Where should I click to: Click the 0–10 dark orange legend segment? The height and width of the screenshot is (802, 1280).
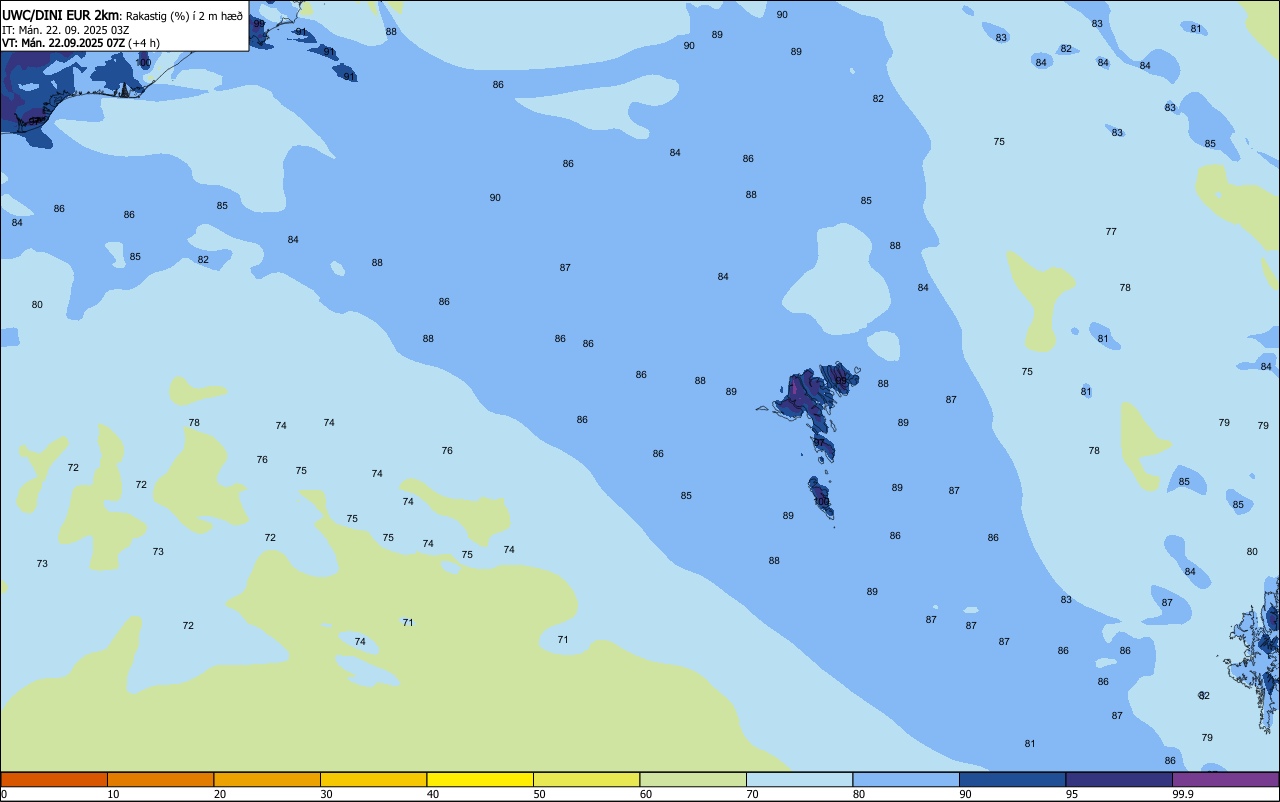[54, 779]
